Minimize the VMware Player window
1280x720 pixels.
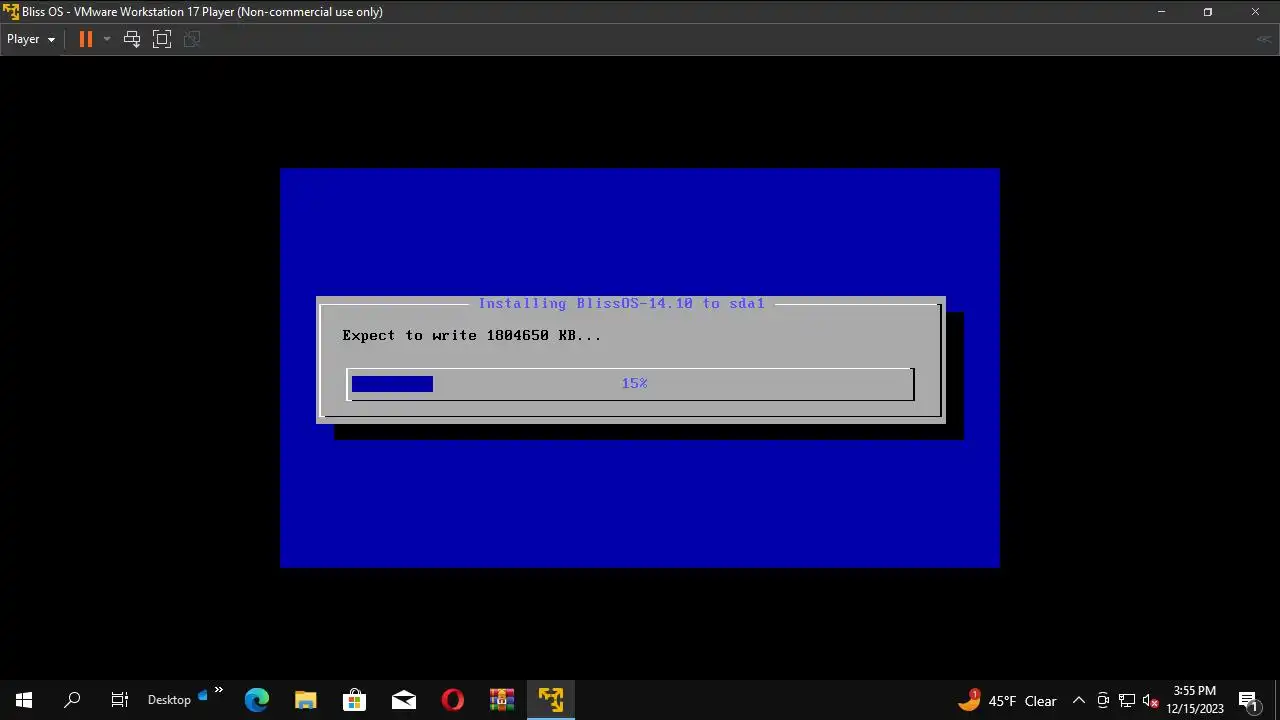coord(1161,12)
